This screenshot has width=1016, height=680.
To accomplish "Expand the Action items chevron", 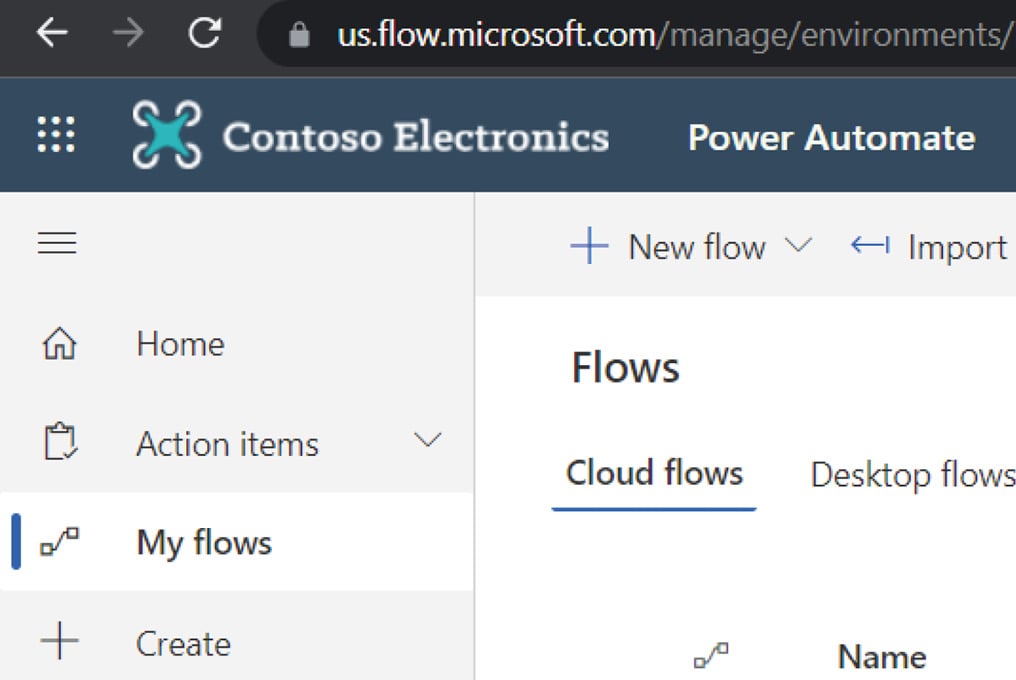I will [x=428, y=441].
